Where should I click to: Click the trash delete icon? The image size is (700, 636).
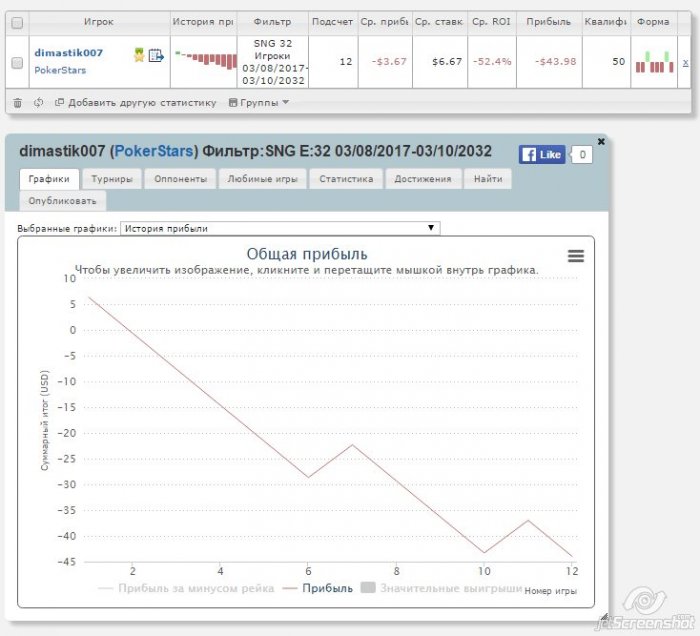[x=17, y=103]
